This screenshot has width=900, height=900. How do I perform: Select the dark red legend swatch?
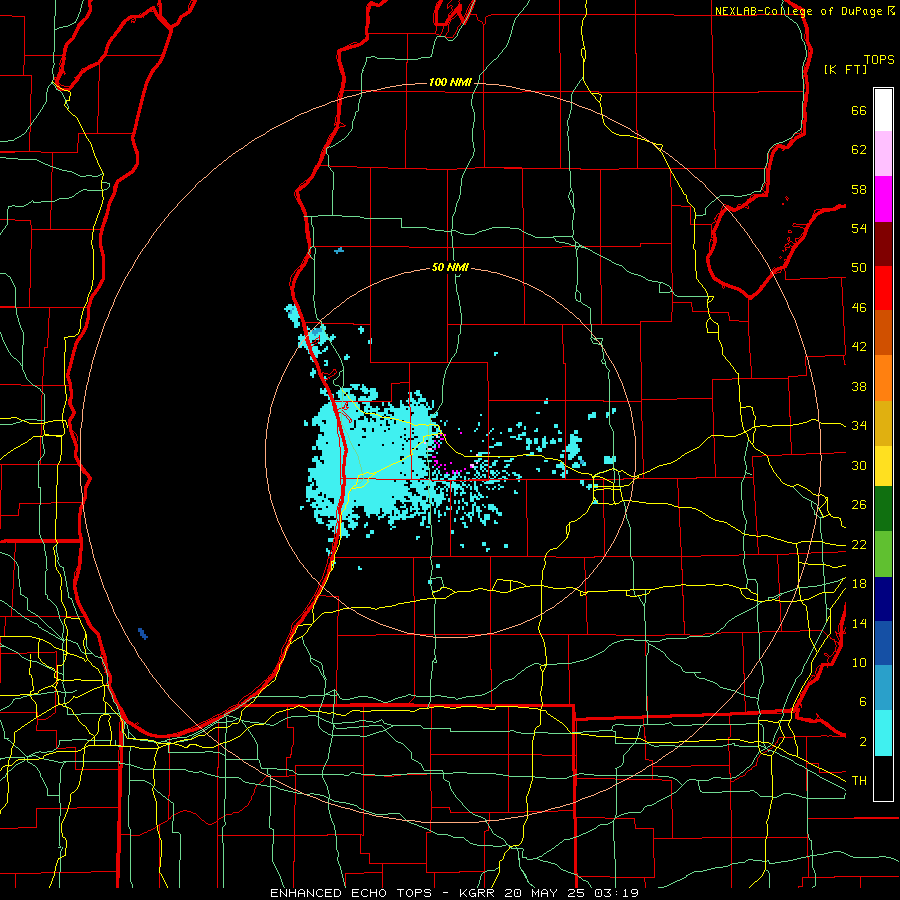883,244
